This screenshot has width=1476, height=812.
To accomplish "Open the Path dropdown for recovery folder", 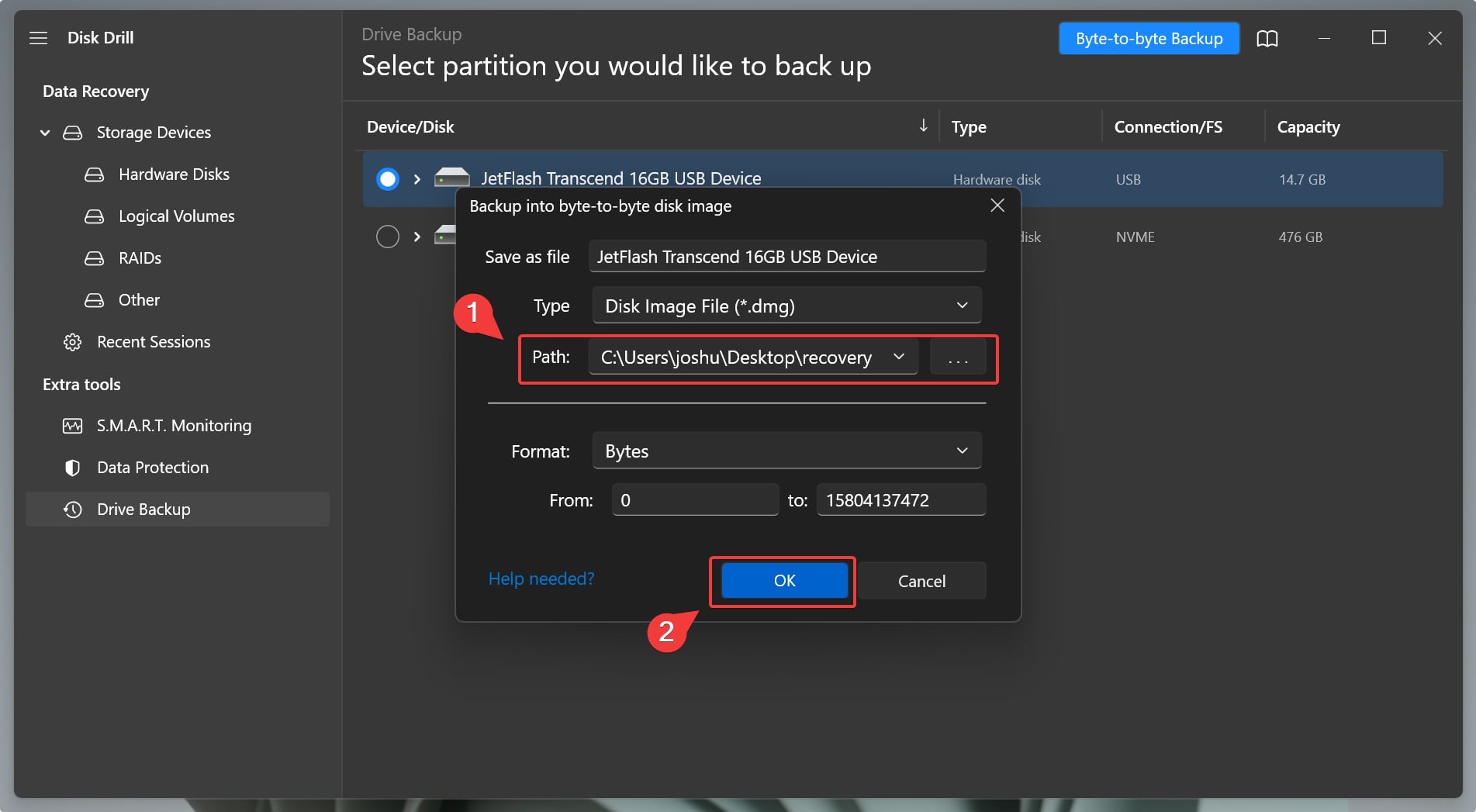I will 898,357.
